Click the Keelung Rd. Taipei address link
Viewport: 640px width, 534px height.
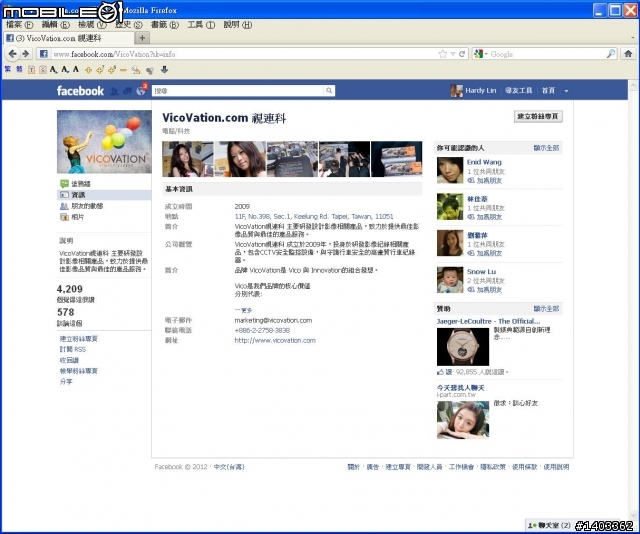point(314,216)
